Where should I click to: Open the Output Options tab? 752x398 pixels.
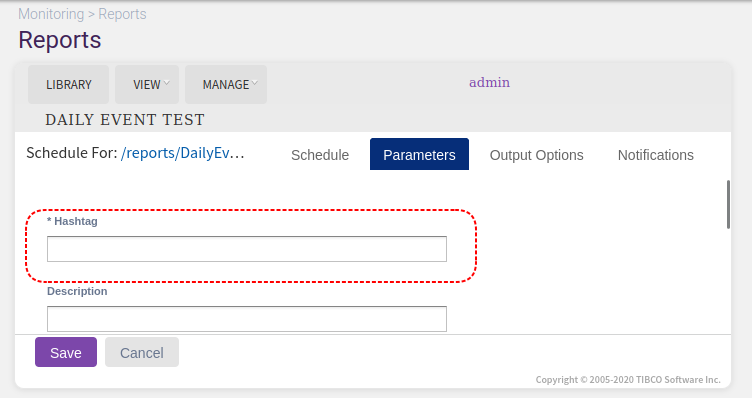(536, 155)
